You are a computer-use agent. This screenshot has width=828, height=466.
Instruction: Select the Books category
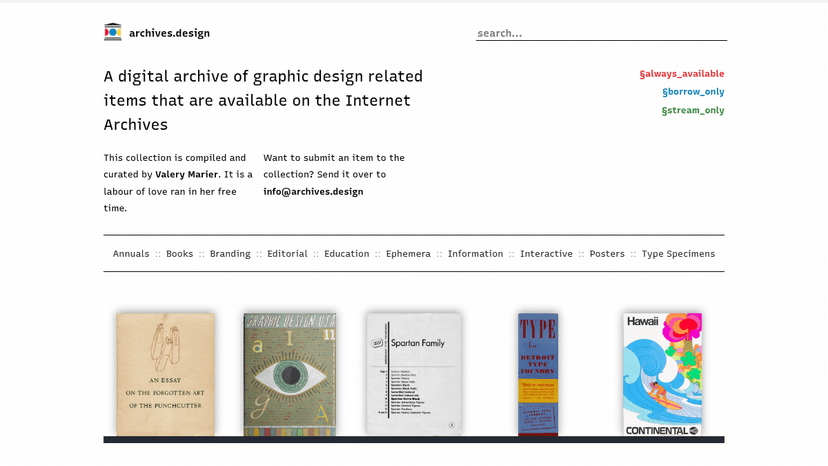[x=180, y=254]
